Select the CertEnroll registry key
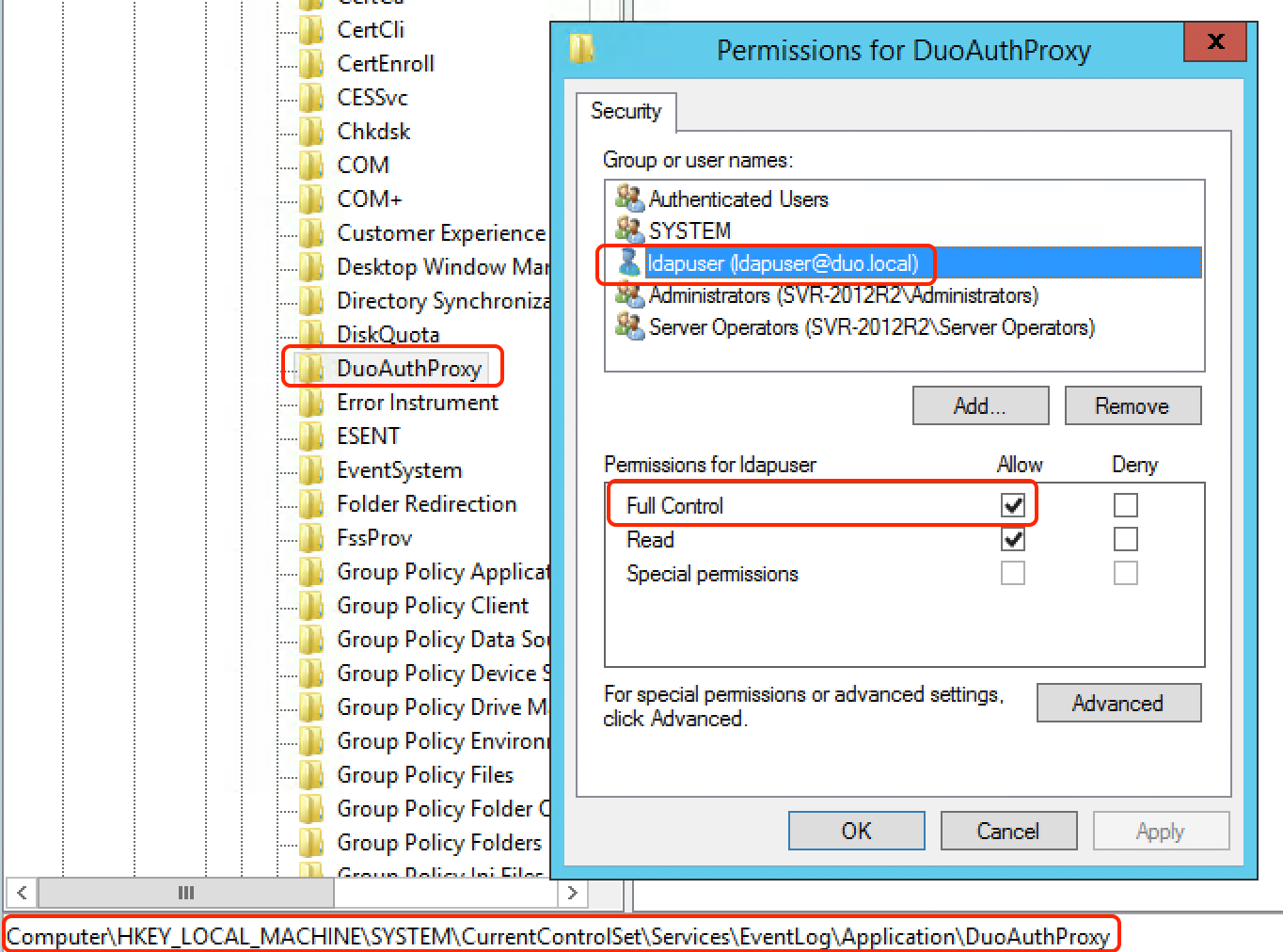1283x952 pixels. 386,64
